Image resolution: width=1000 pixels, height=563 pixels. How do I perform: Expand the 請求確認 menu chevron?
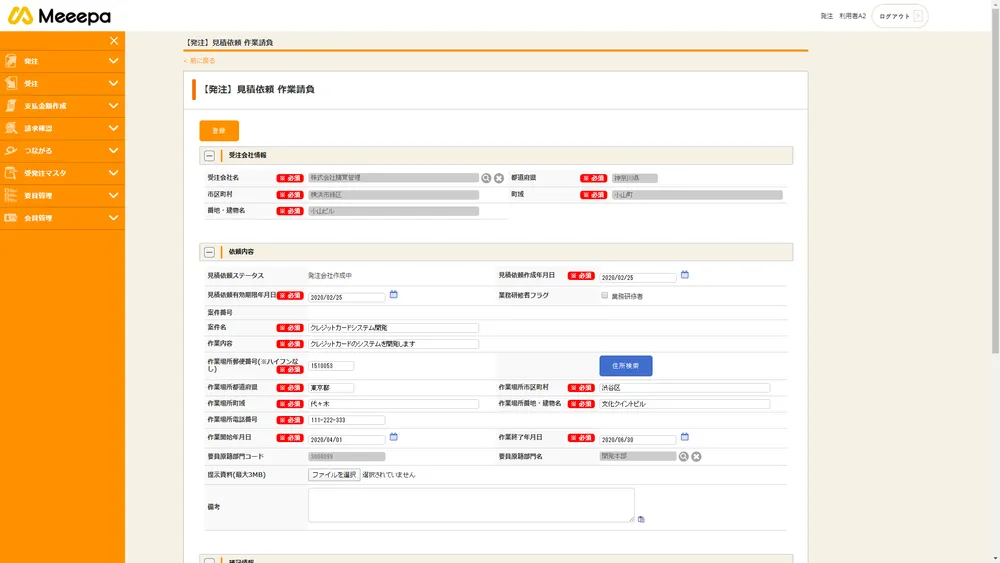tap(114, 128)
